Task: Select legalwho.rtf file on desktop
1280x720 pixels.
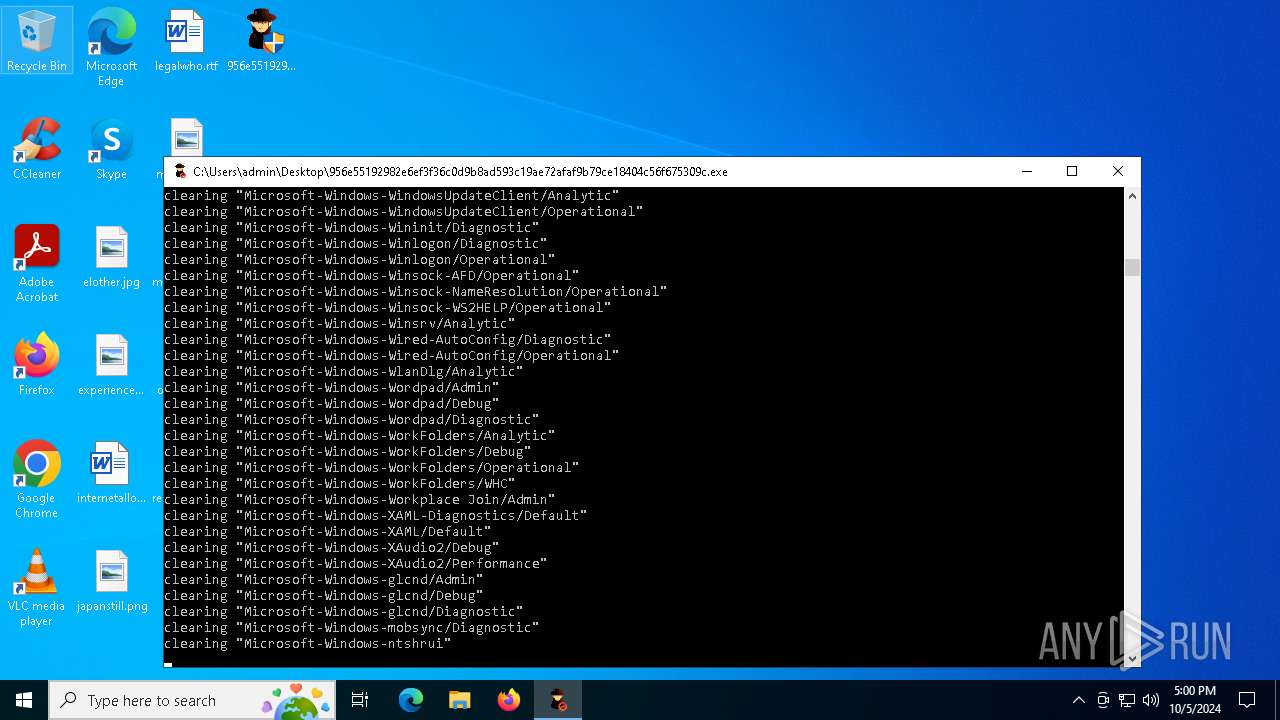Action: coord(186,41)
